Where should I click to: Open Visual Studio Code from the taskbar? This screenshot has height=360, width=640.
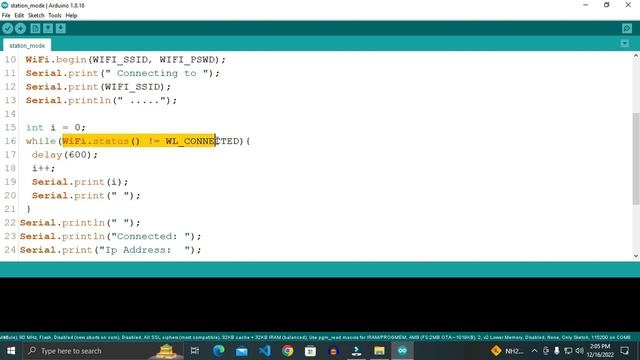point(264,351)
